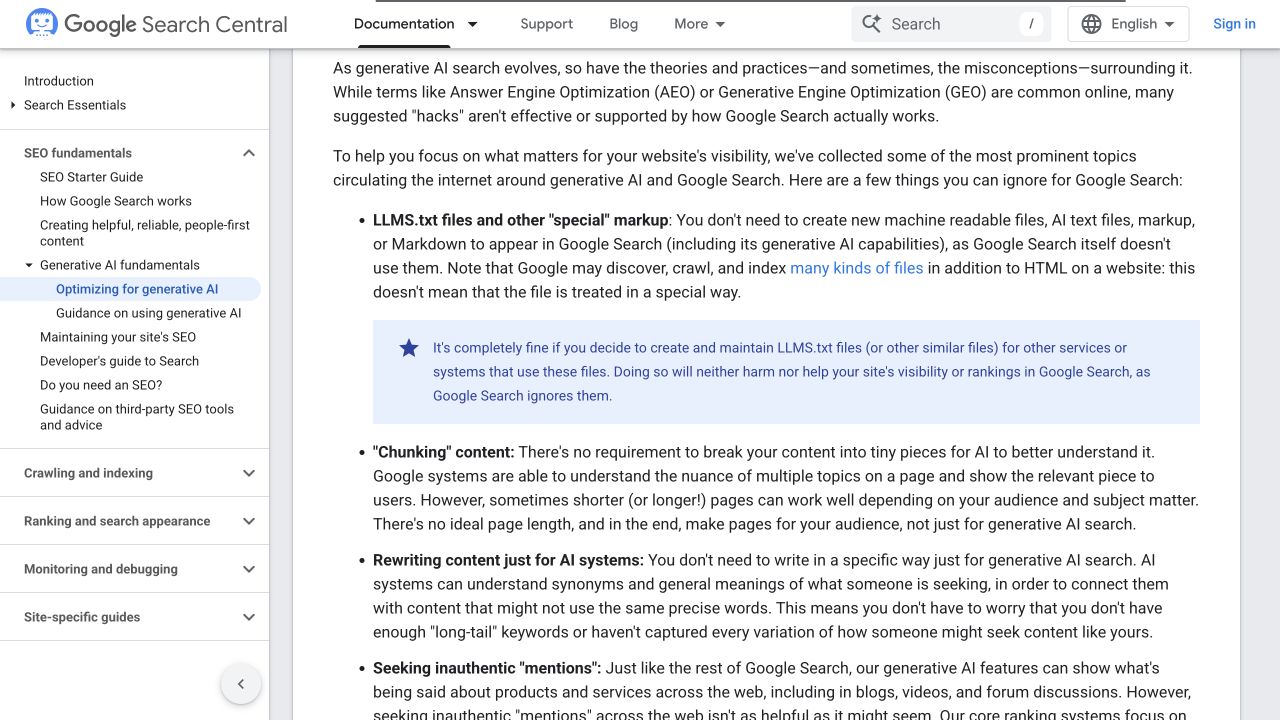Click the Google Search Central title text
This screenshot has width=1280, height=720.
(x=176, y=24)
